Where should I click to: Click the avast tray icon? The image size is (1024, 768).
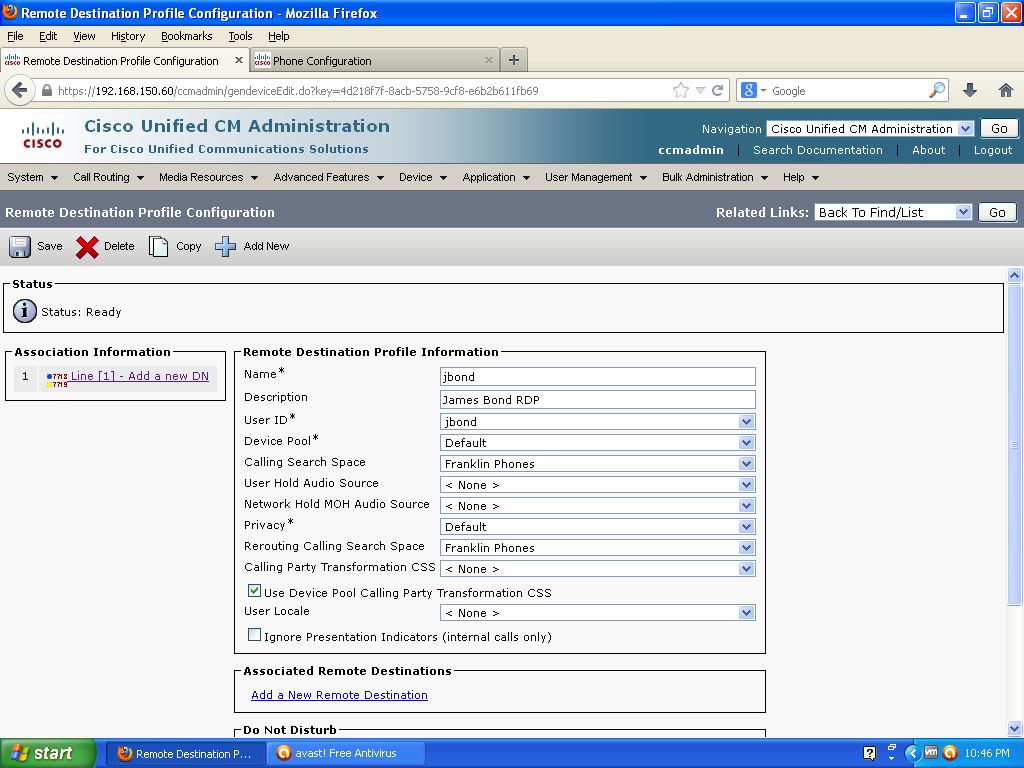coord(950,753)
